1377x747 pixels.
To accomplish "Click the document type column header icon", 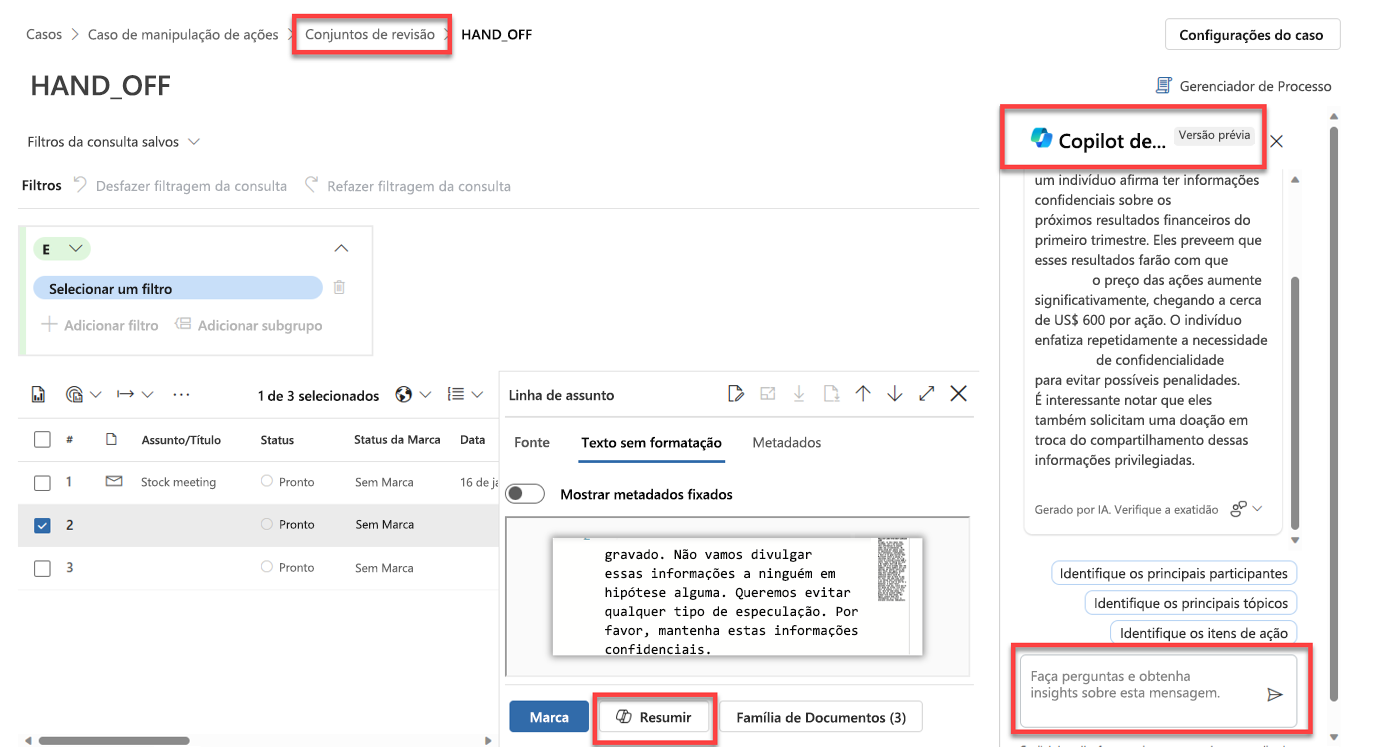I will click(x=112, y=439).
